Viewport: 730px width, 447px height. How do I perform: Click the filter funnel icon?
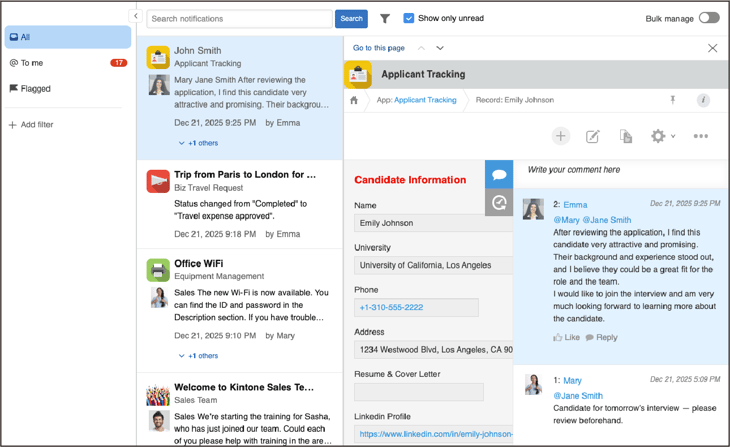pyautogui.click(x=385, y=19)
